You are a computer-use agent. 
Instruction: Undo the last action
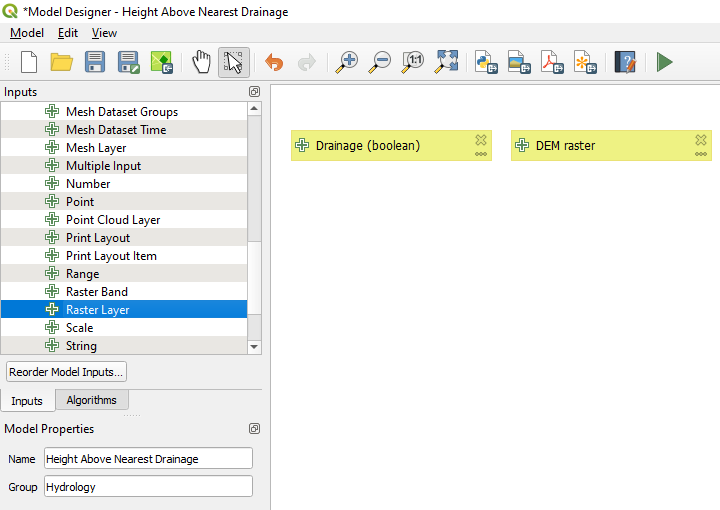pyautogui.click(x=274, y=62)
